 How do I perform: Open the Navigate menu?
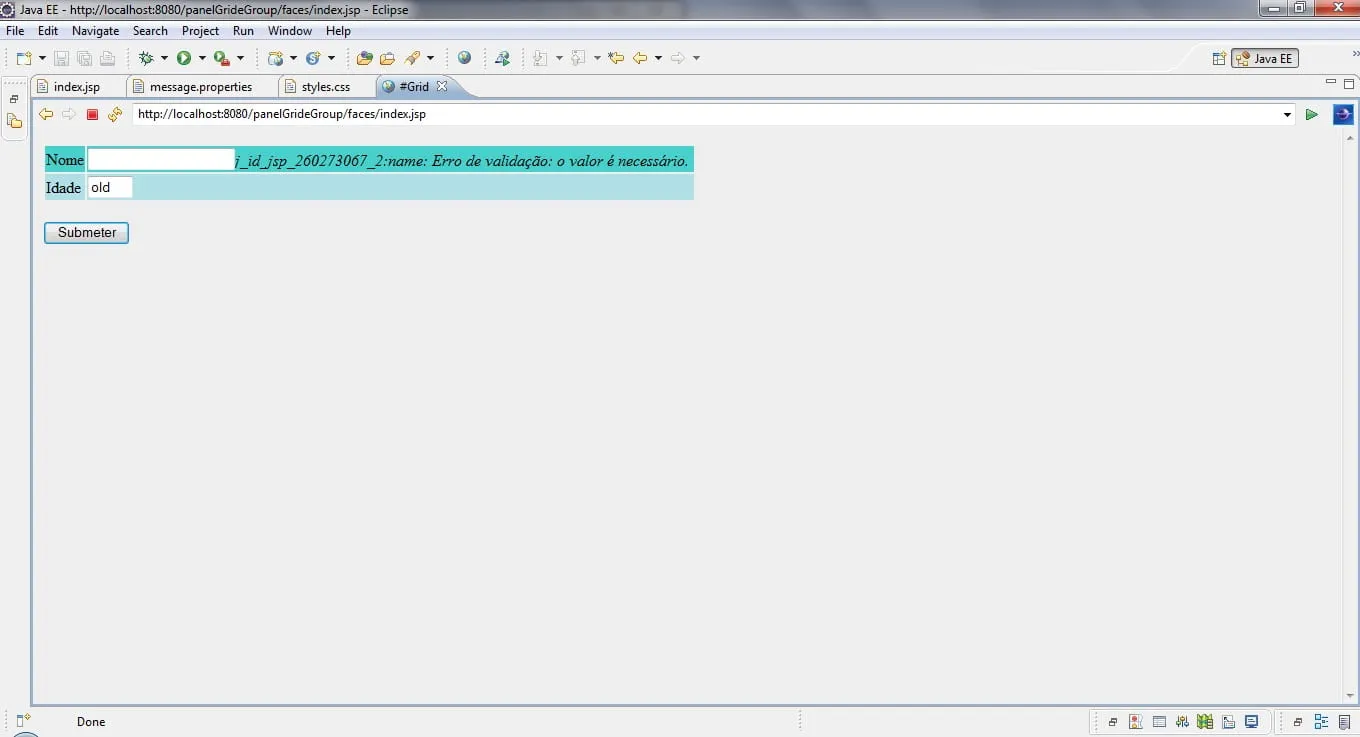(96, 31)
